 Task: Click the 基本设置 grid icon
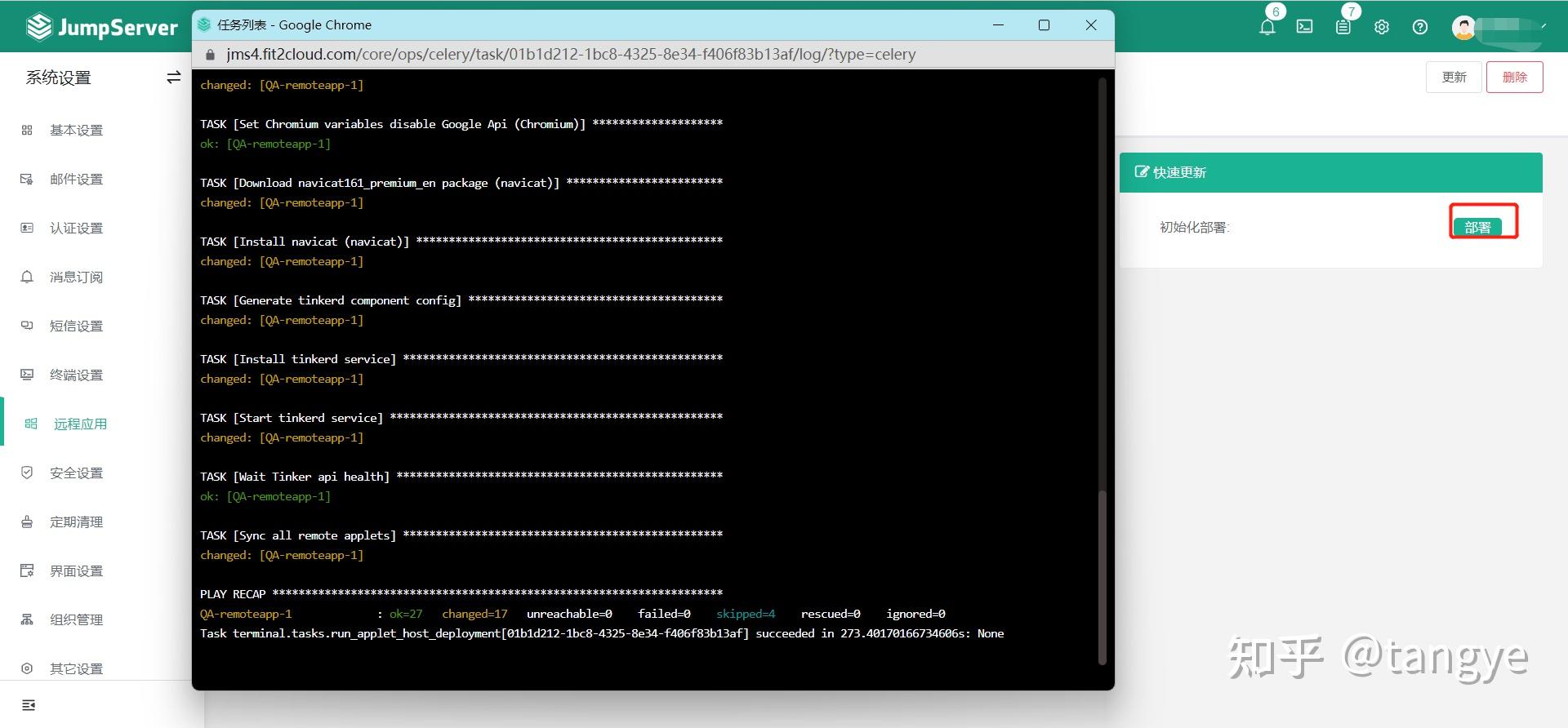pyautogui.click(x=27, y=130)
